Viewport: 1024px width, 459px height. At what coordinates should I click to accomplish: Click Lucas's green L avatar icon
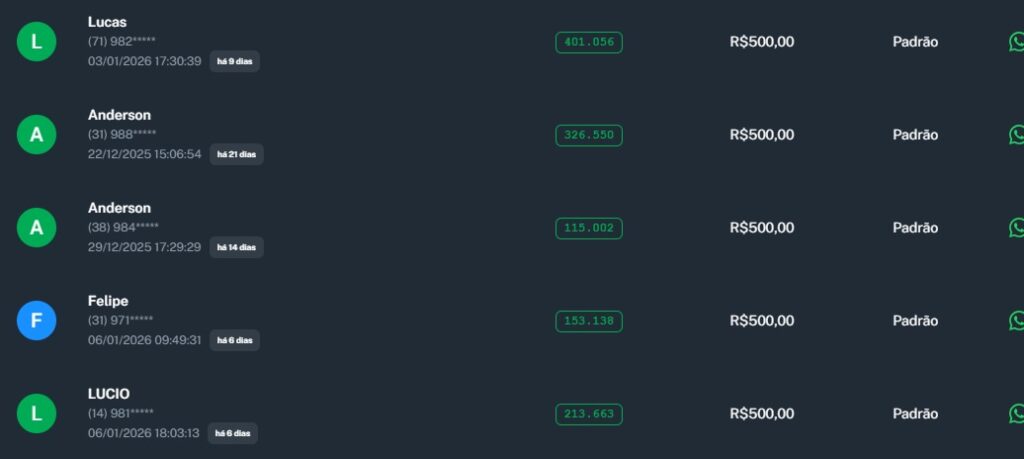point(37,42)
